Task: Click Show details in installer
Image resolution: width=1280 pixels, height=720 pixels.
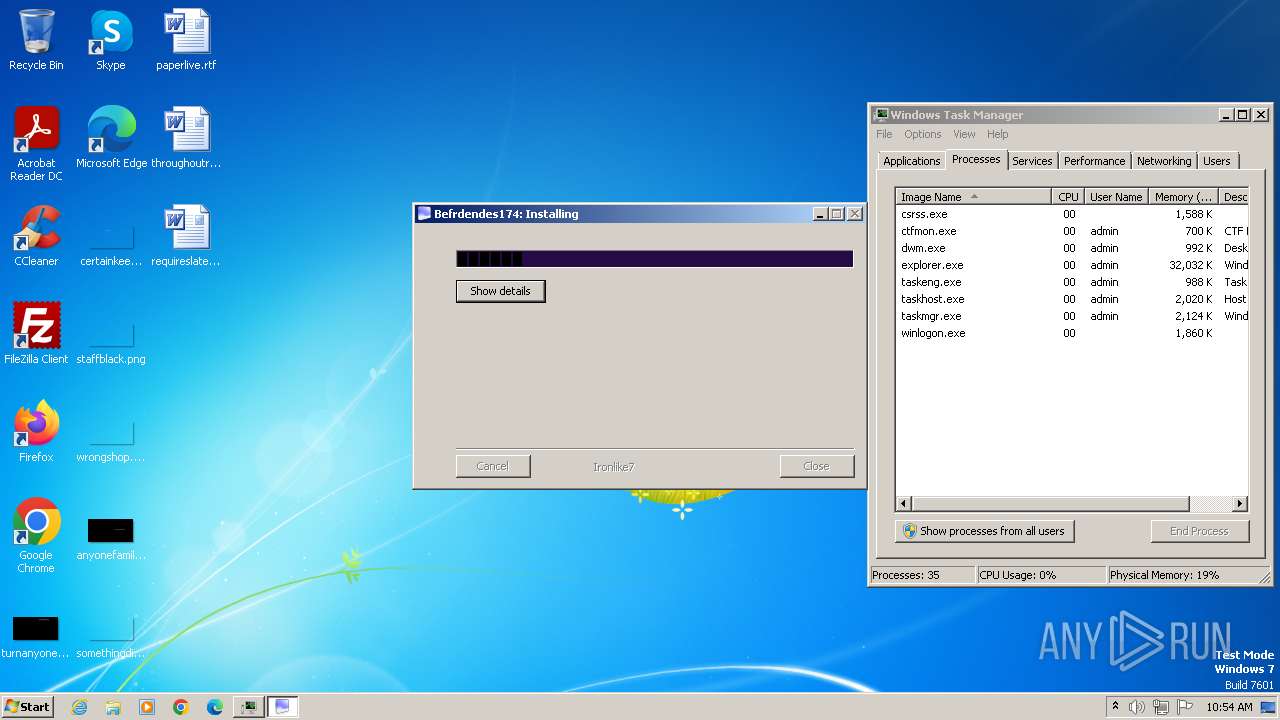Action: coord(500,291)
